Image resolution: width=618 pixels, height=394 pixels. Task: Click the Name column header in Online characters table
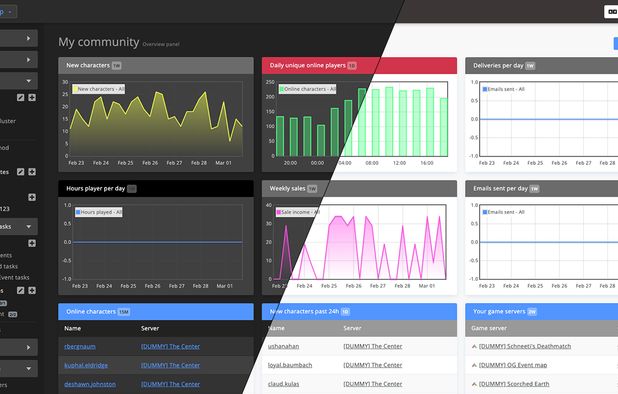73,328
